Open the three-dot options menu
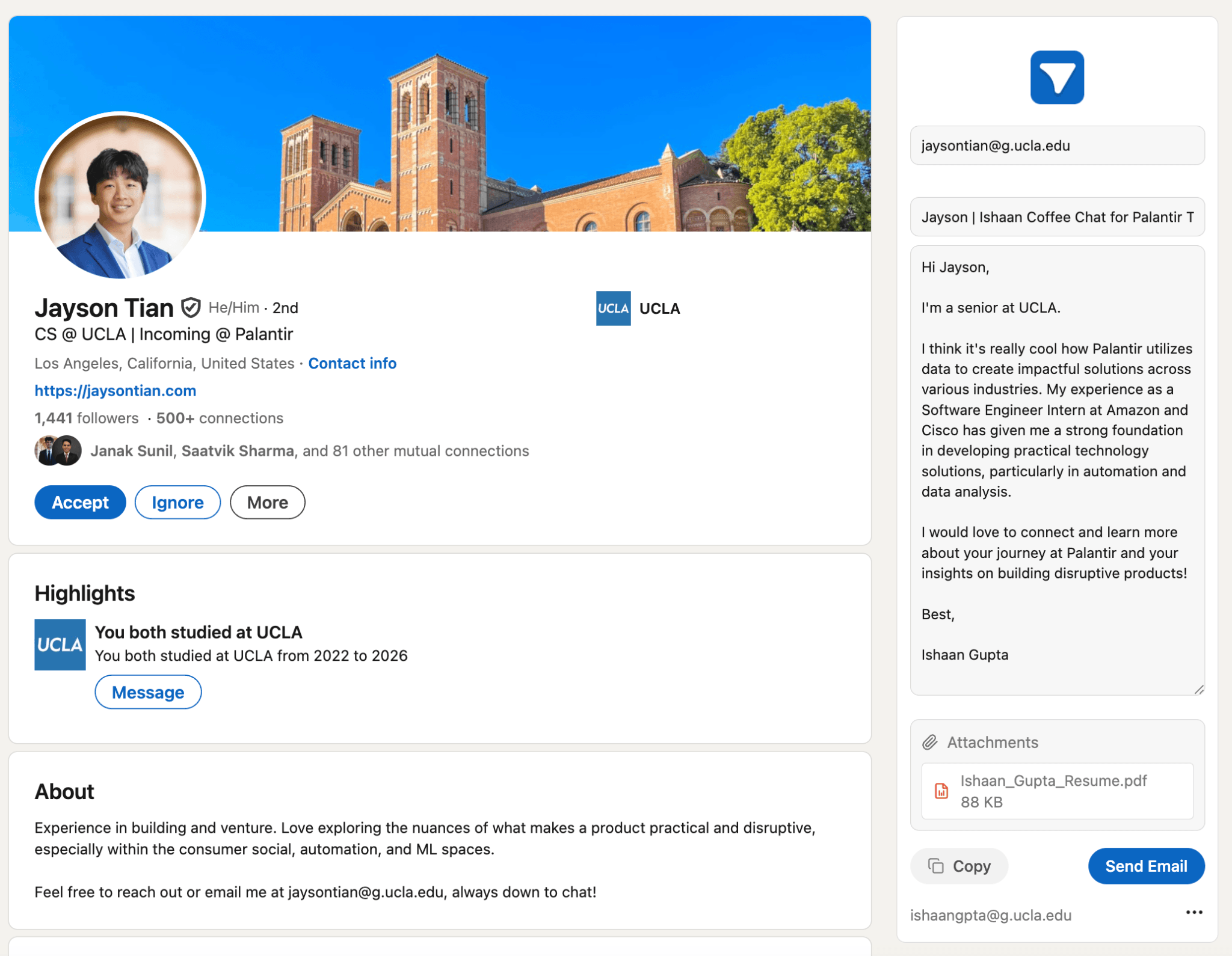Image resolution: width=1232 pixels, height=956 pixels. 1194,913
